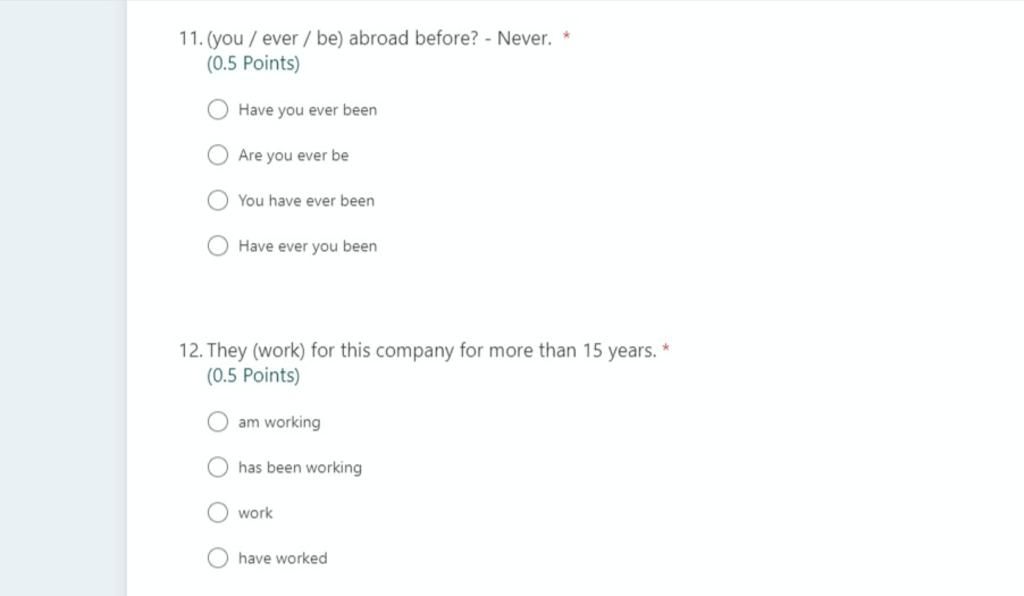Screen dimensions: 1024x596
Task: Click the 'Have you ever been' answer text
Action: [x=308, y=110]
